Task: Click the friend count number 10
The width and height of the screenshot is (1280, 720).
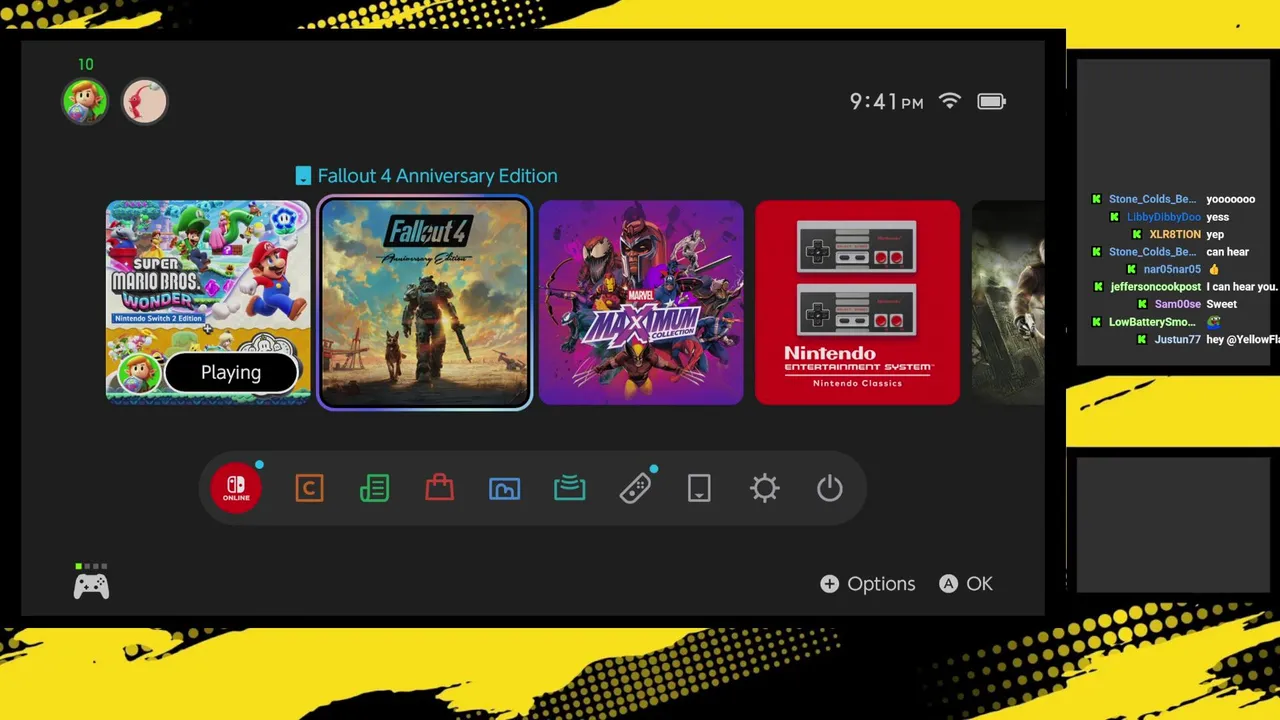Action: coord(85,64)
